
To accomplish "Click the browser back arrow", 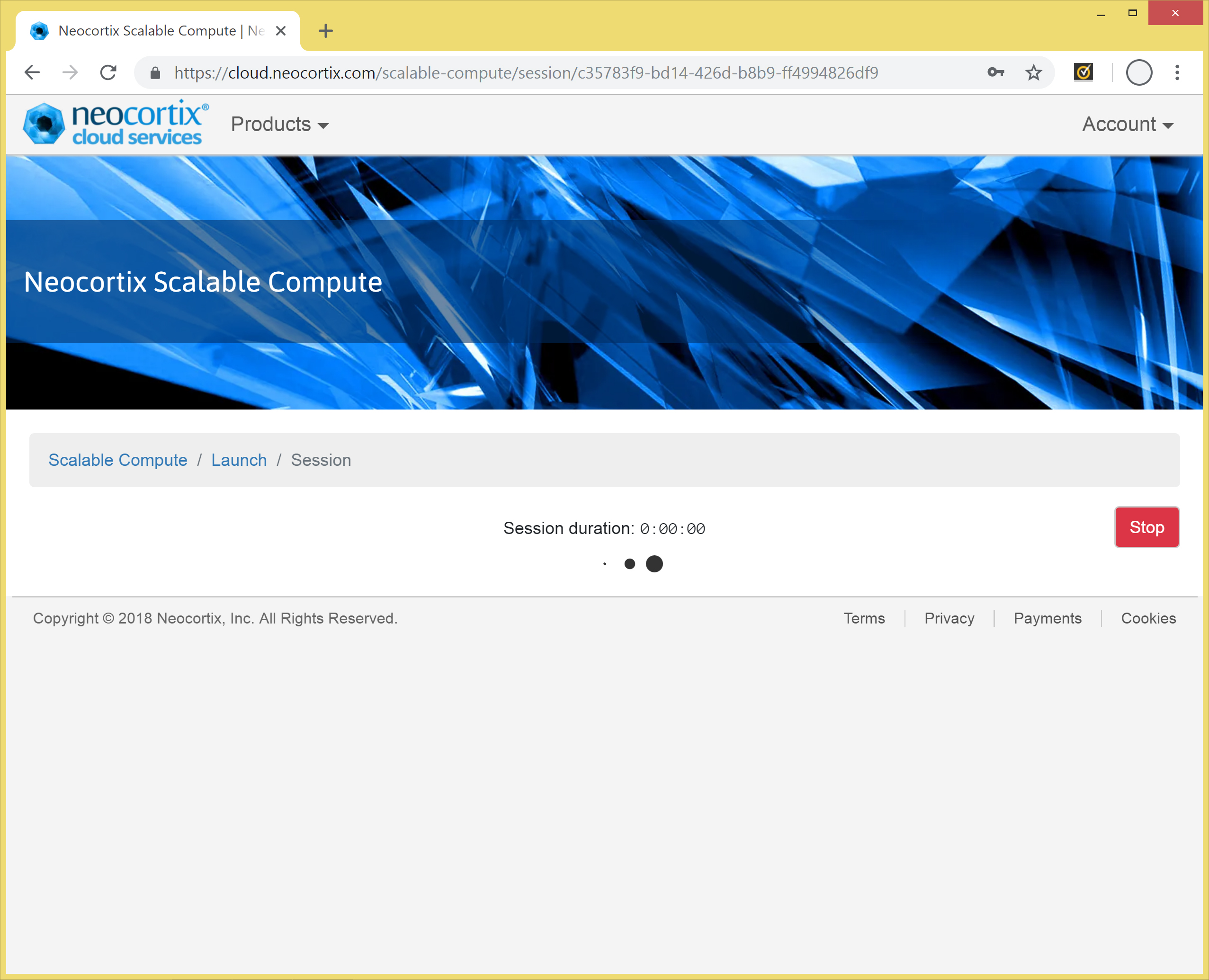I will 32,72.
